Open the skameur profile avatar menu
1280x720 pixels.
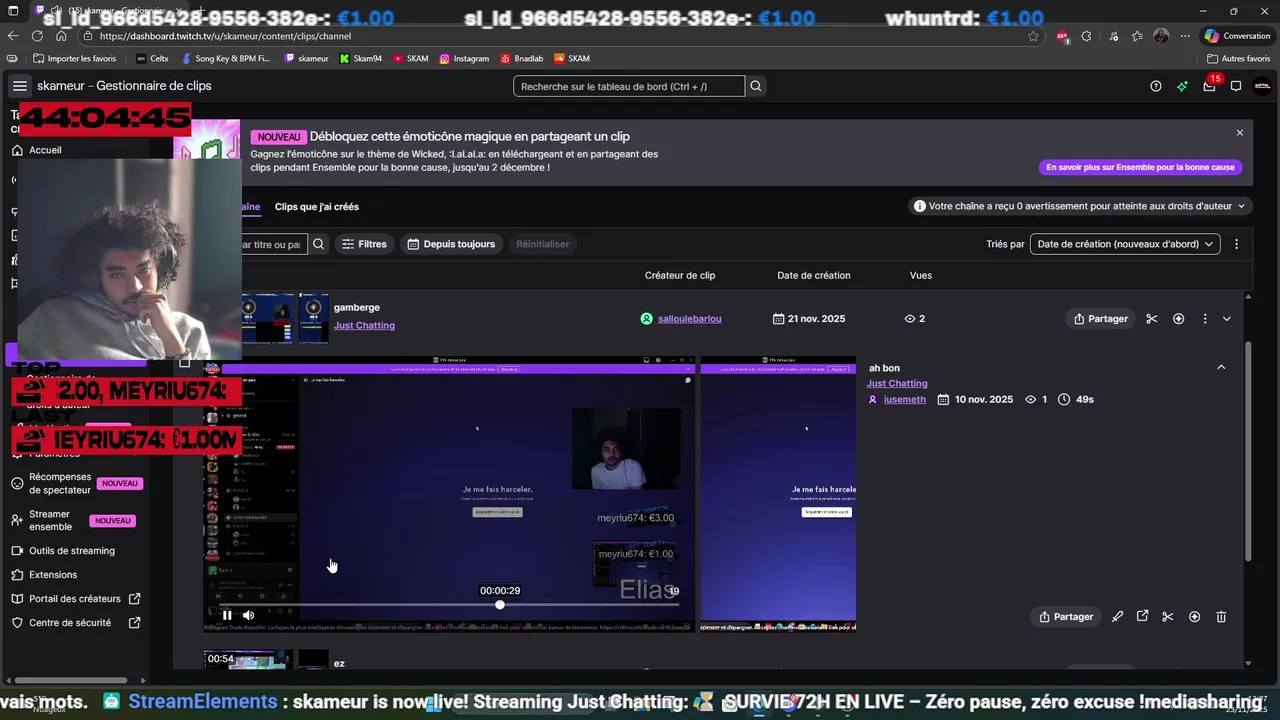click(1262, 86)
